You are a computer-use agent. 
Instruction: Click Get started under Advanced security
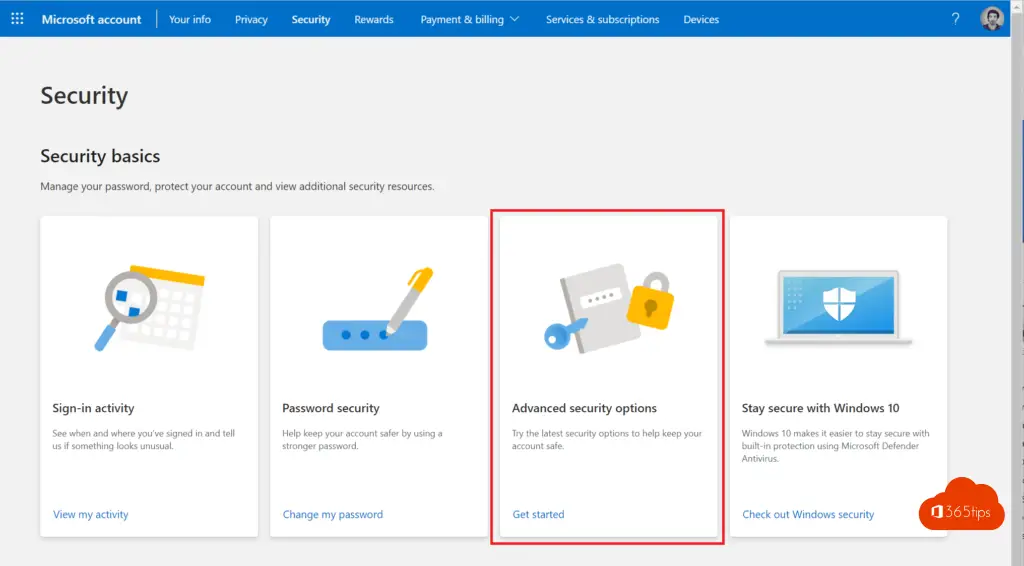(x=538, y=514)
